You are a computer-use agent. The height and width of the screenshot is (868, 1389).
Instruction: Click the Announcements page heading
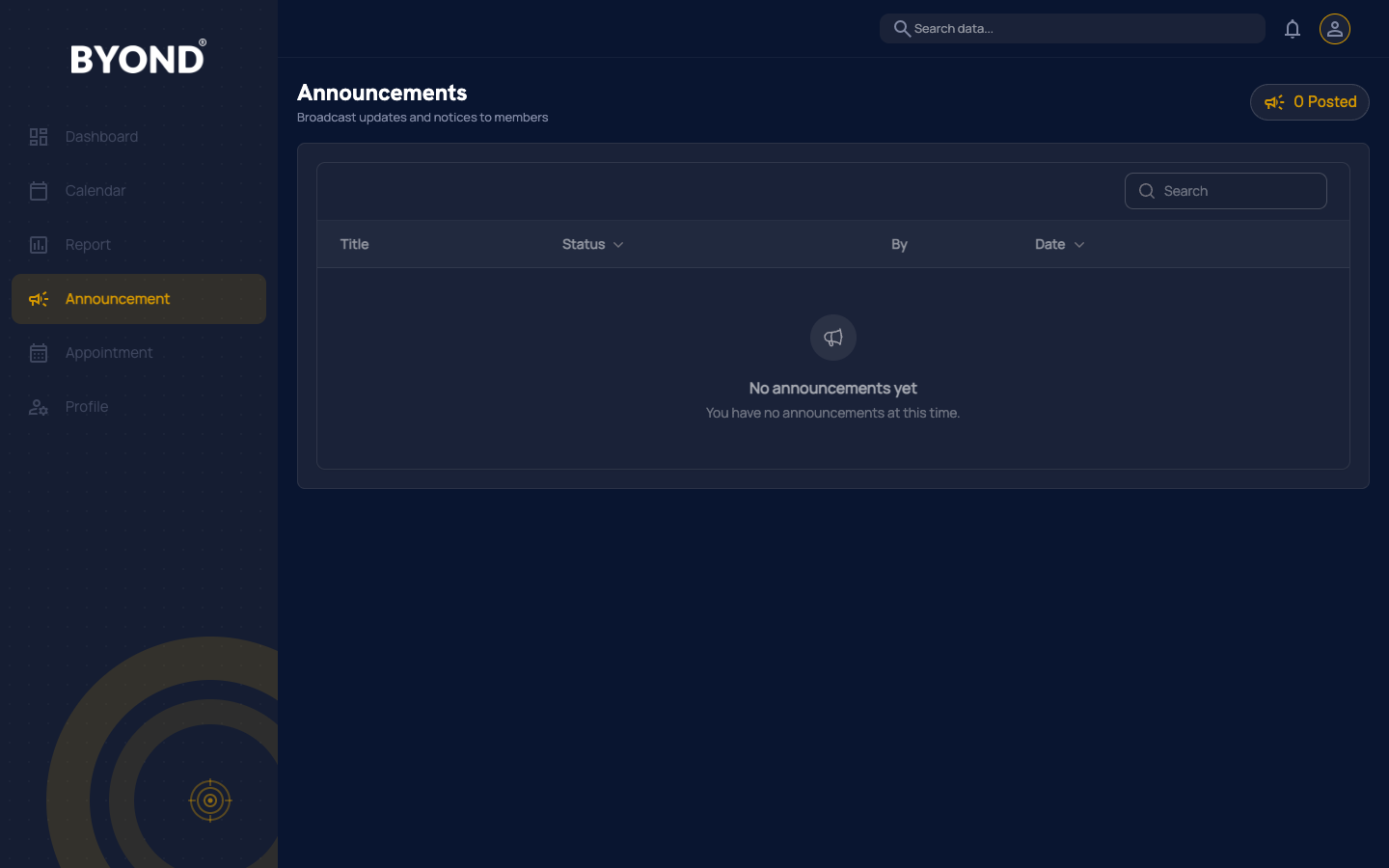click(x=382, y=93)
